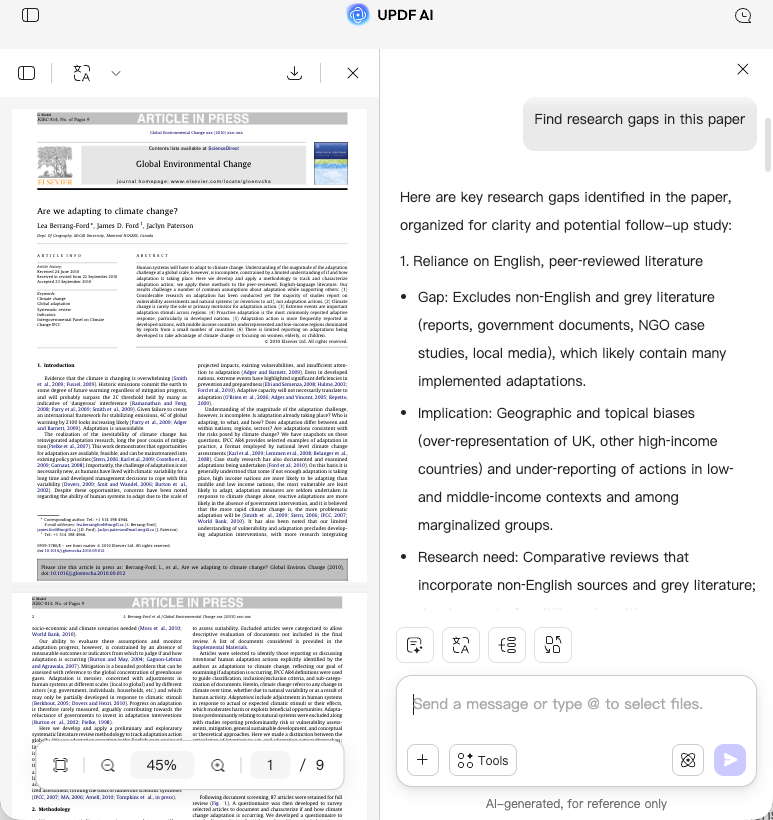Toggle the main sidebar icon in title bar
This screenshot has width=773, height=820.
[x=30, y=15]
